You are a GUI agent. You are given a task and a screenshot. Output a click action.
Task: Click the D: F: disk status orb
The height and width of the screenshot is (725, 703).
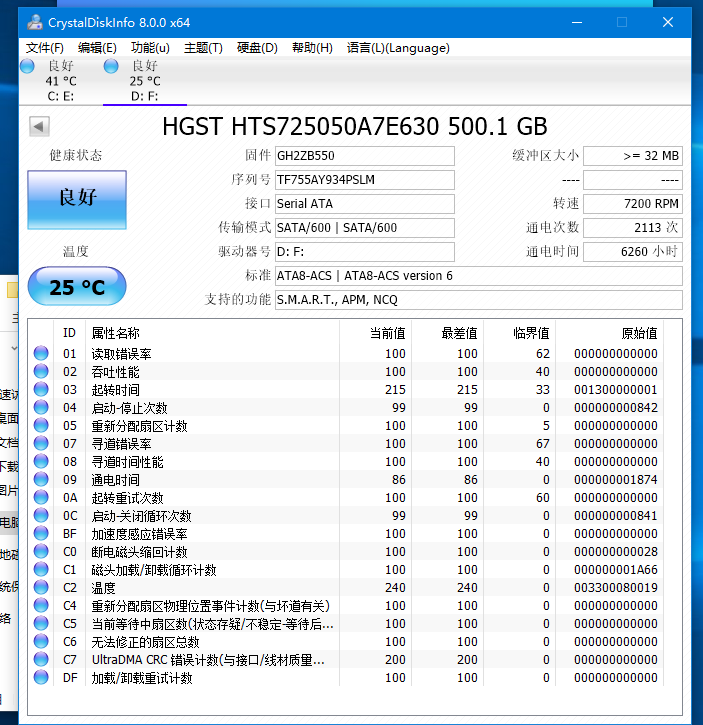[x=111, y=66]
